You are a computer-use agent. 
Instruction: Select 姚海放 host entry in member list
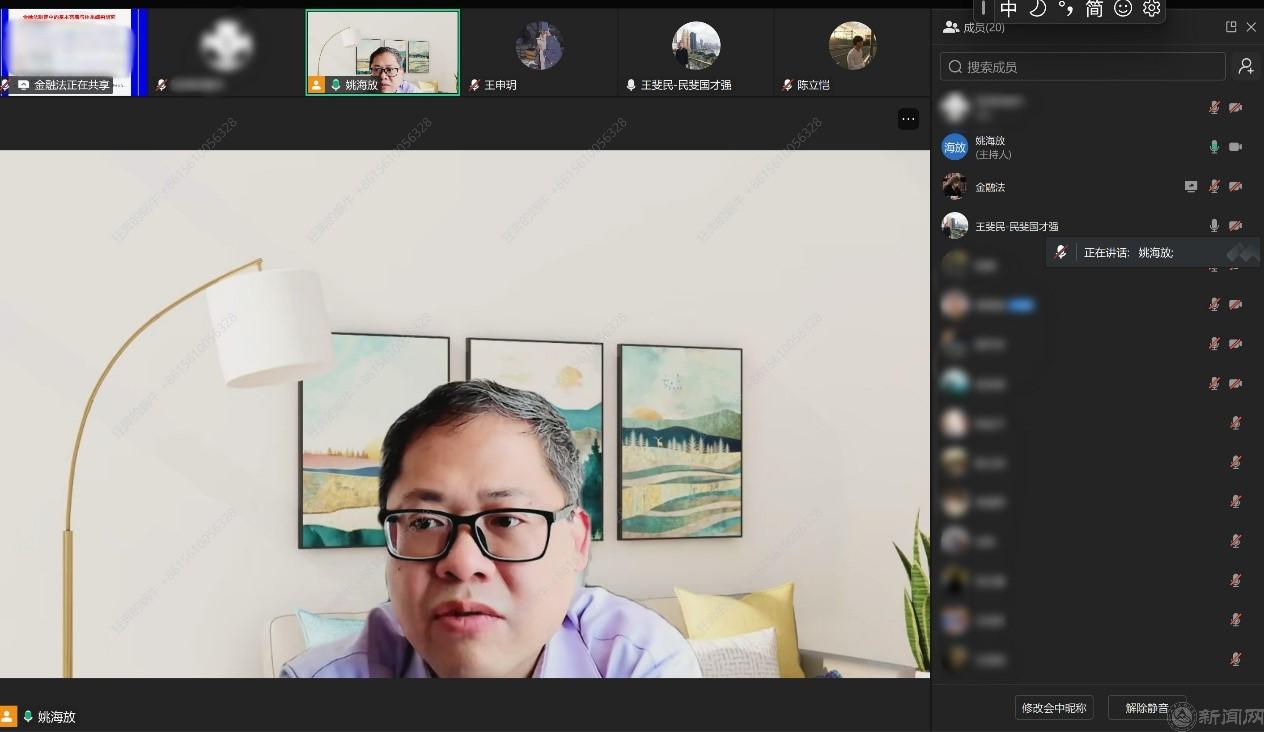click(x=990, y=147)
